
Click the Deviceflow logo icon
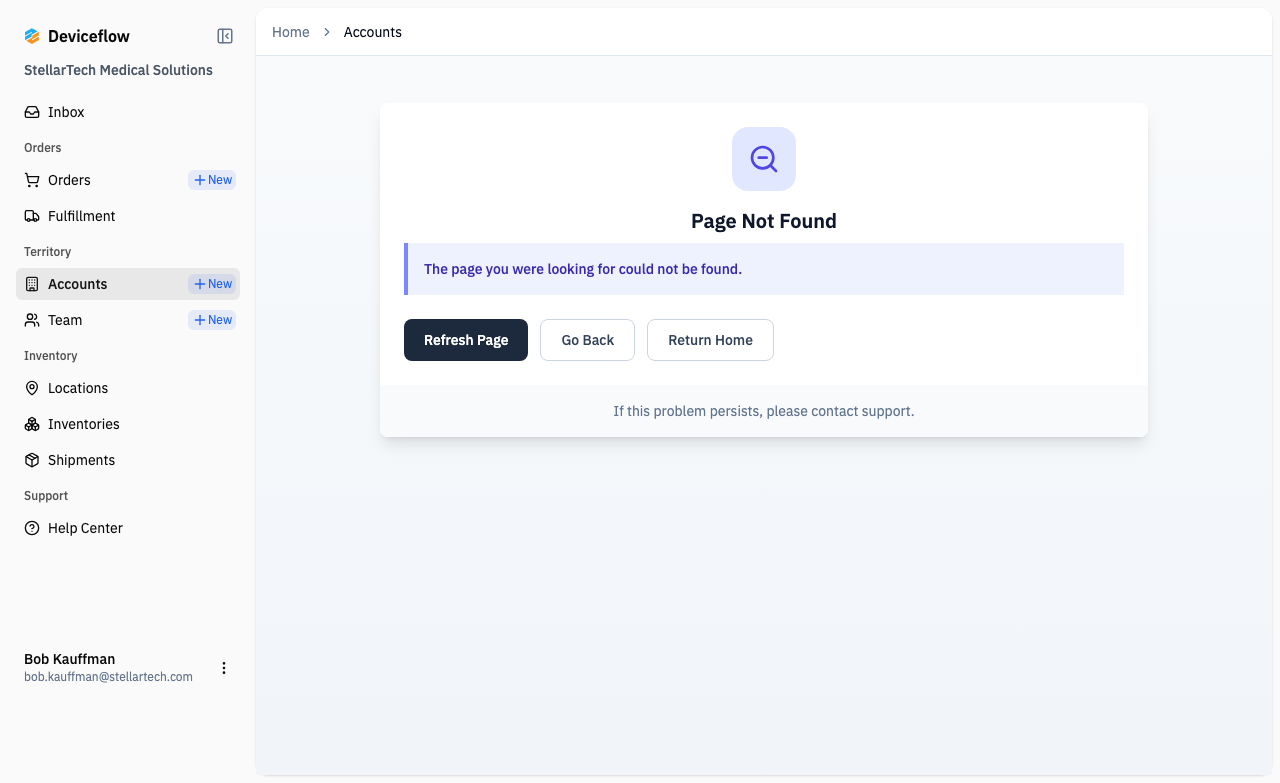point(32,36)
